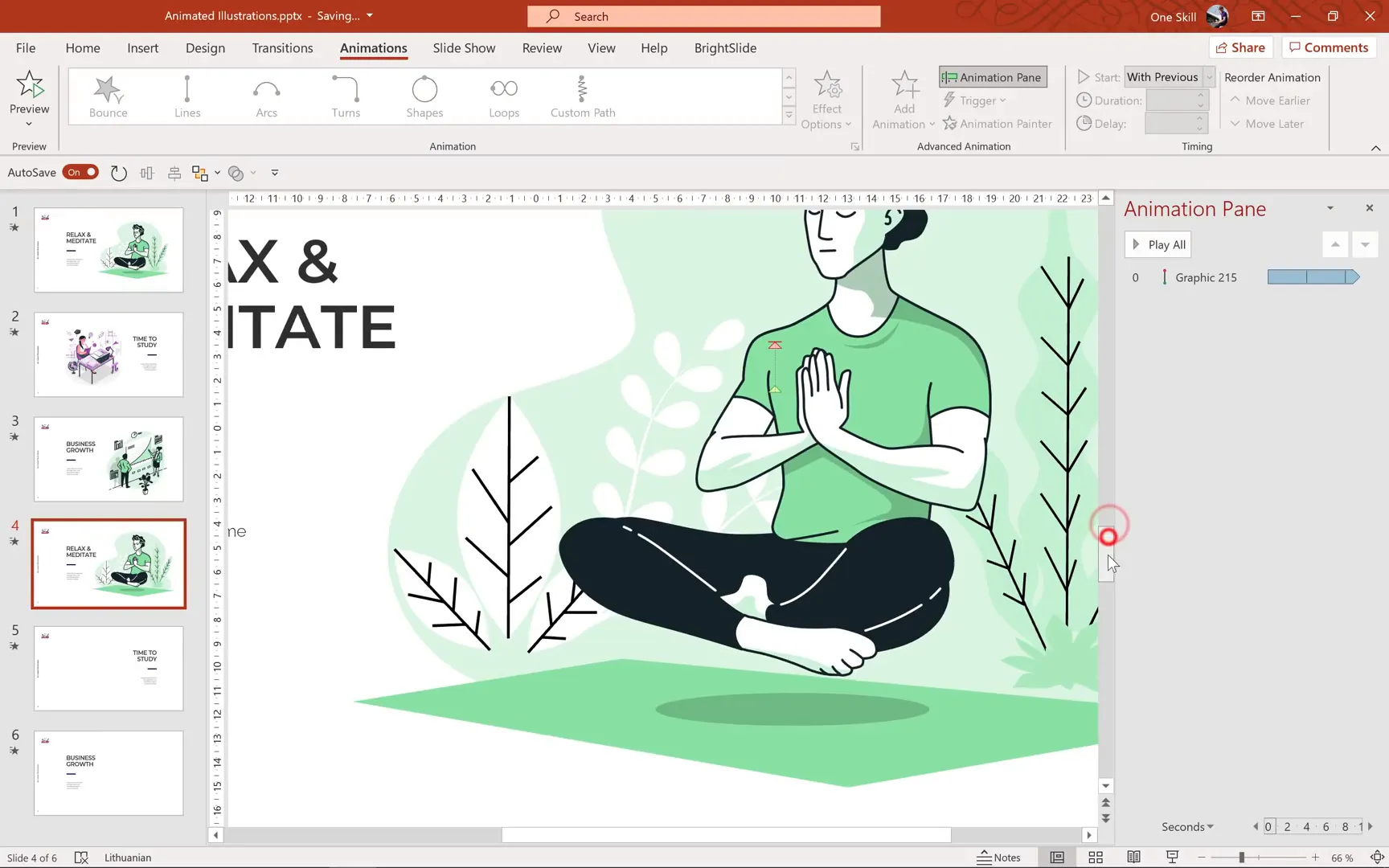The height and width of the screenshot is (868, 1389).
Task: Open Effect Options
Action: (827, 100)
